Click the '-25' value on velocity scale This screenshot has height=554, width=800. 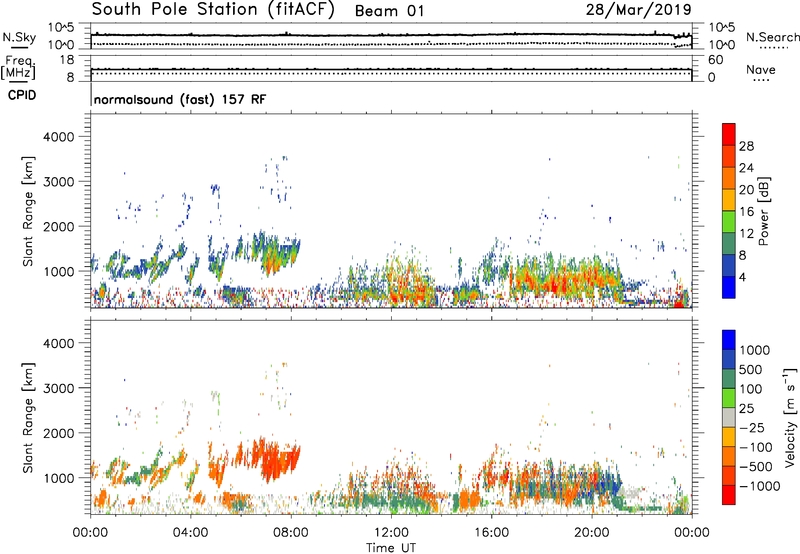click(751, 428)
